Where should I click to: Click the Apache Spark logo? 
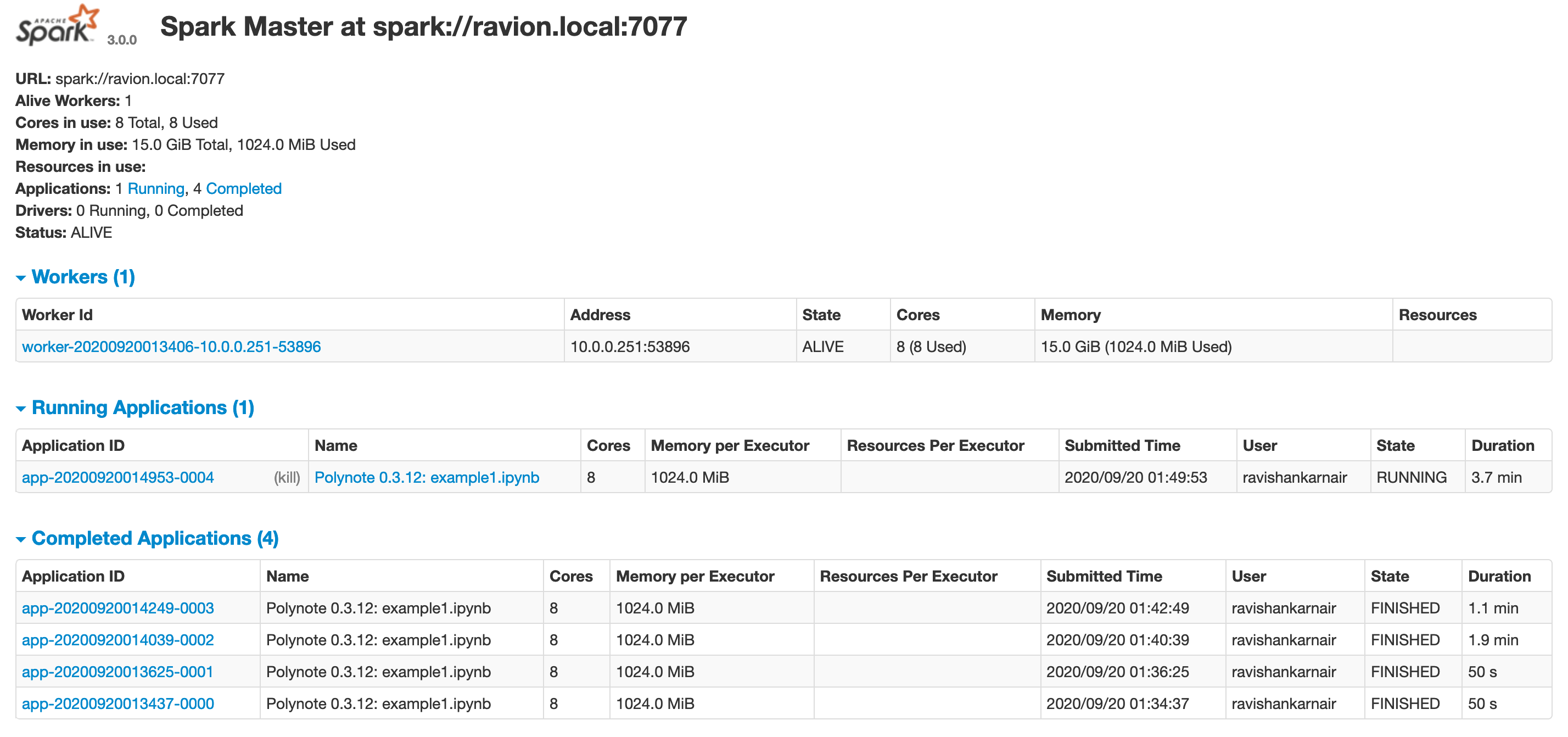click(x=57, y=25)
